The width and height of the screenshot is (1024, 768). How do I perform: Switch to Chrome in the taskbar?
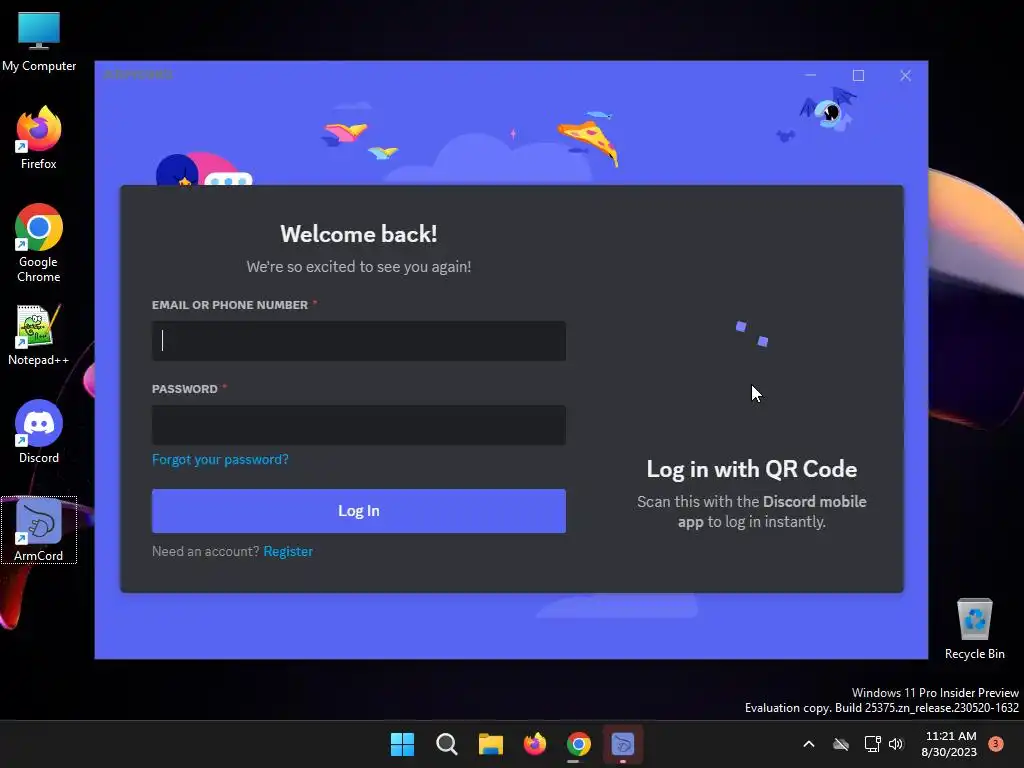[x=579, y=744]
